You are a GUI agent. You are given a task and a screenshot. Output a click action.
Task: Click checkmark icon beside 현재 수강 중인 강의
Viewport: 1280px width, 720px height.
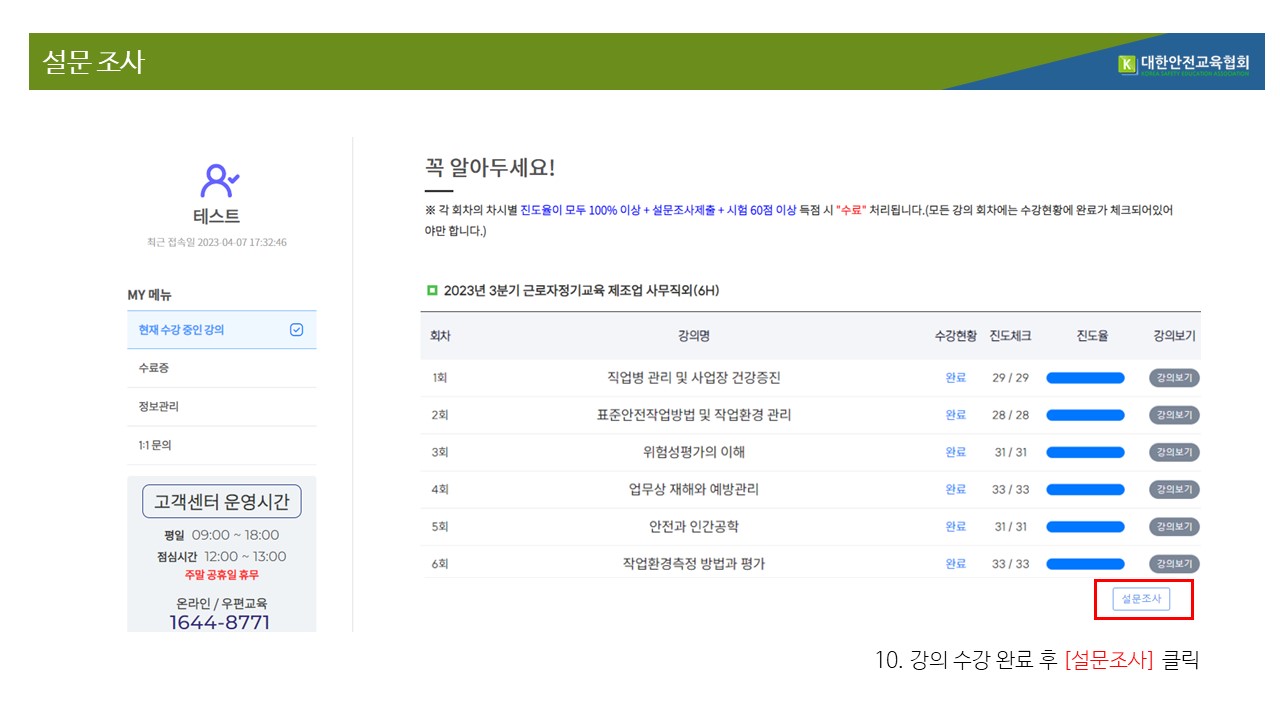pos(296,330)
